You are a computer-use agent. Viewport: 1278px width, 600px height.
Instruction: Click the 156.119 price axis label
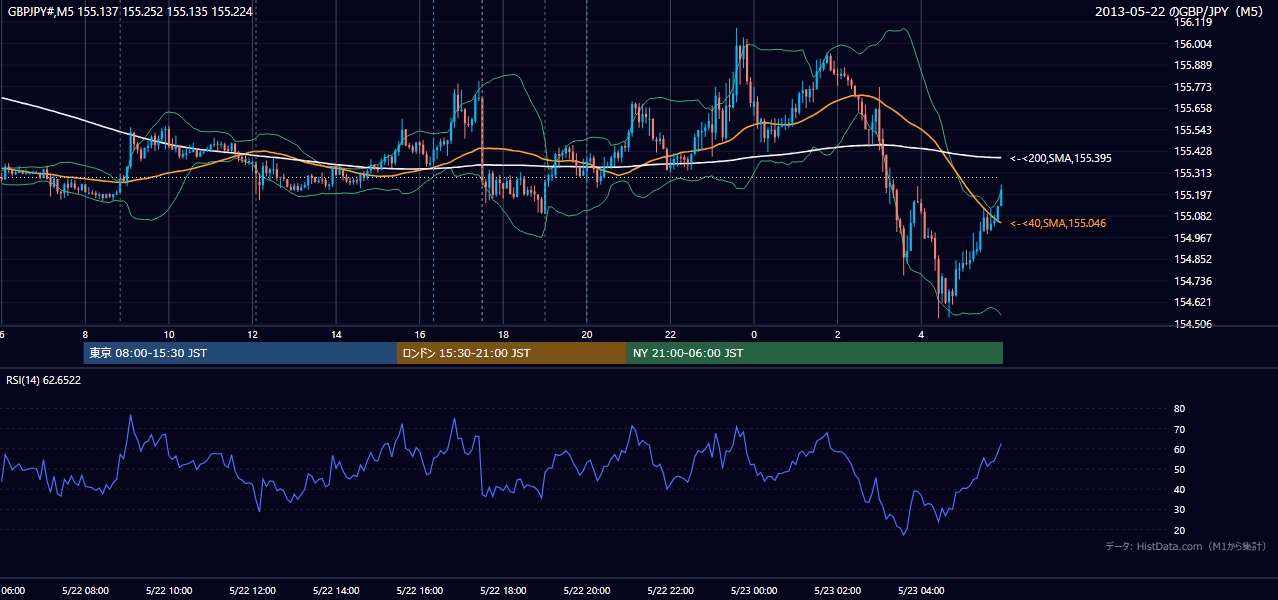(1193, 22)
